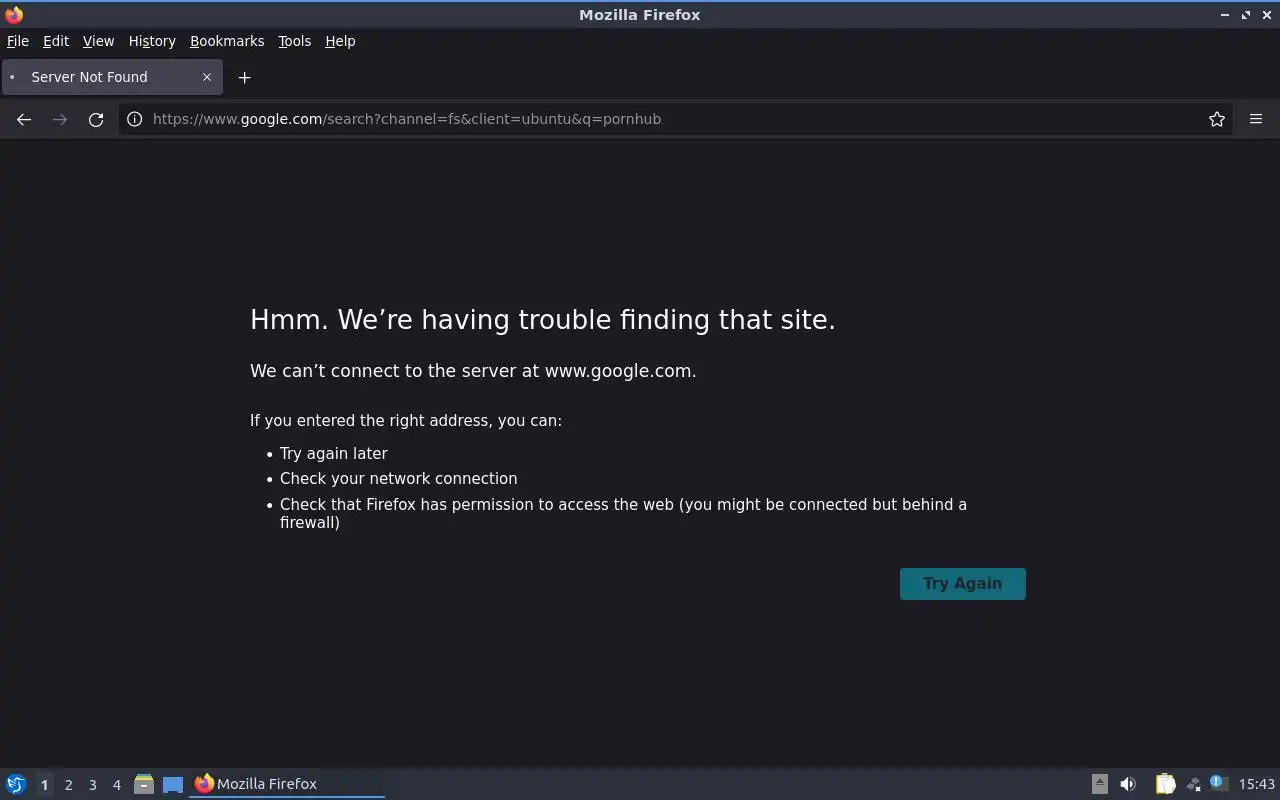This screenshot has height=800, width=1280.
Task: Open the file manager from taskbar
Action: [x=144, y=784]
